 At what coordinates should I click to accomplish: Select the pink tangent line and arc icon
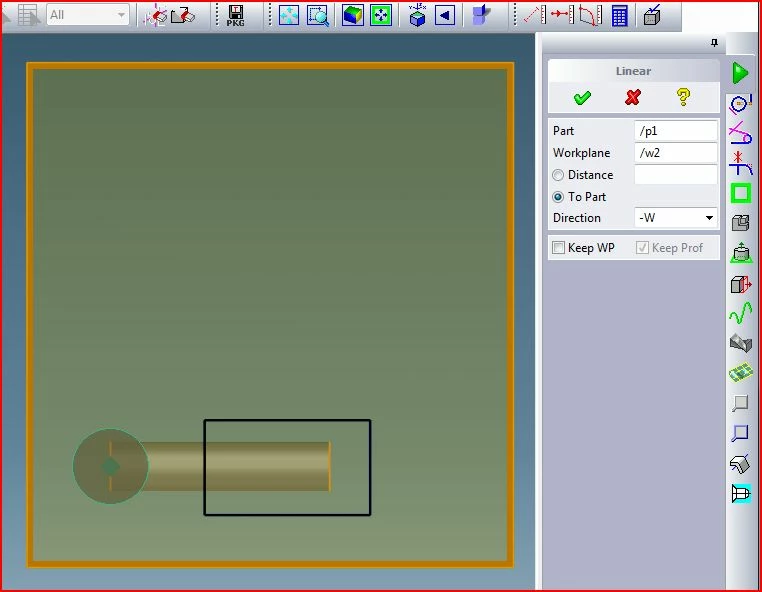point(740,133)
